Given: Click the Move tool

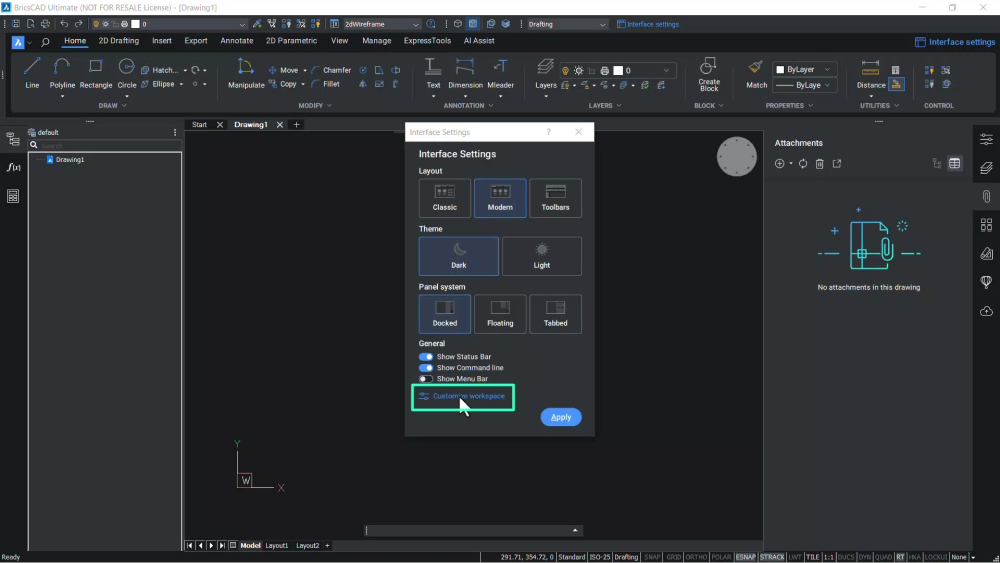Looking at the screenshot, I should [283, 70].
